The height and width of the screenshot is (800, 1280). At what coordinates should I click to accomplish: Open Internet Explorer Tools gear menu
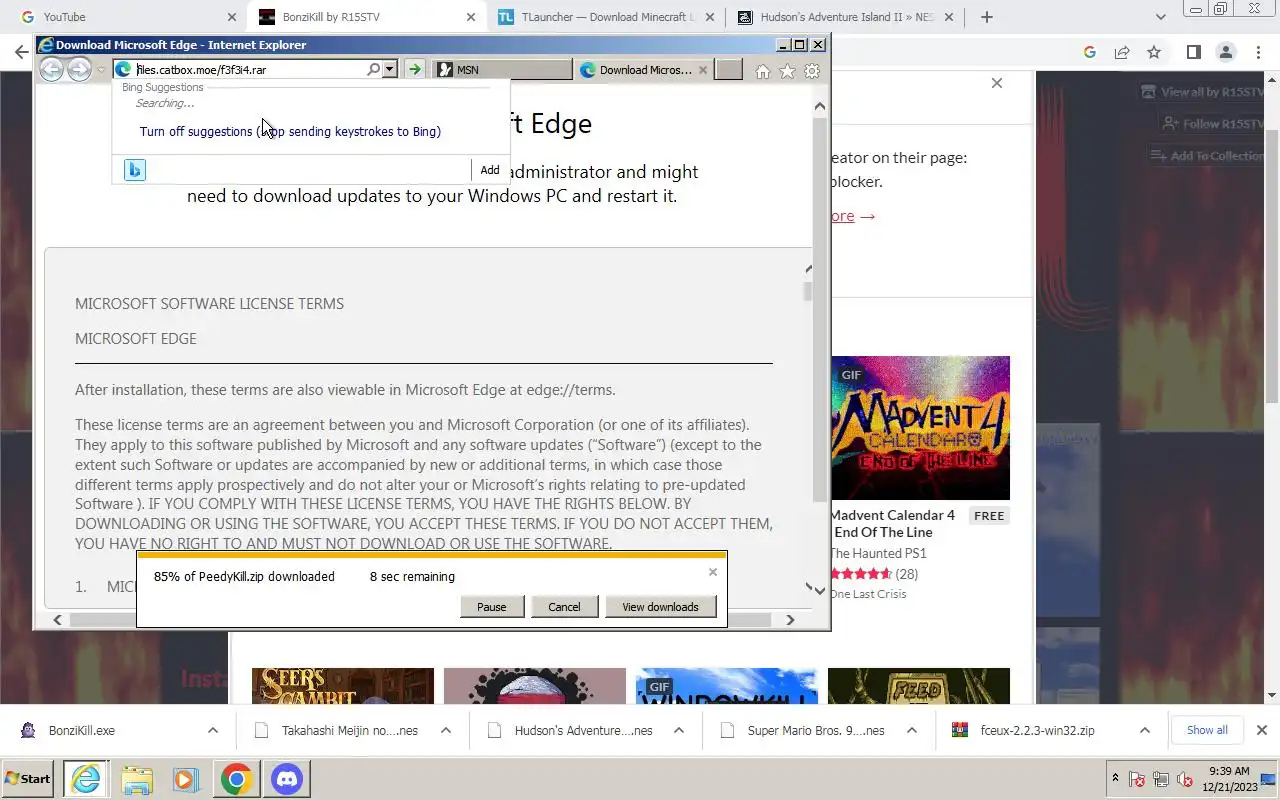click(x=812, y=71)
